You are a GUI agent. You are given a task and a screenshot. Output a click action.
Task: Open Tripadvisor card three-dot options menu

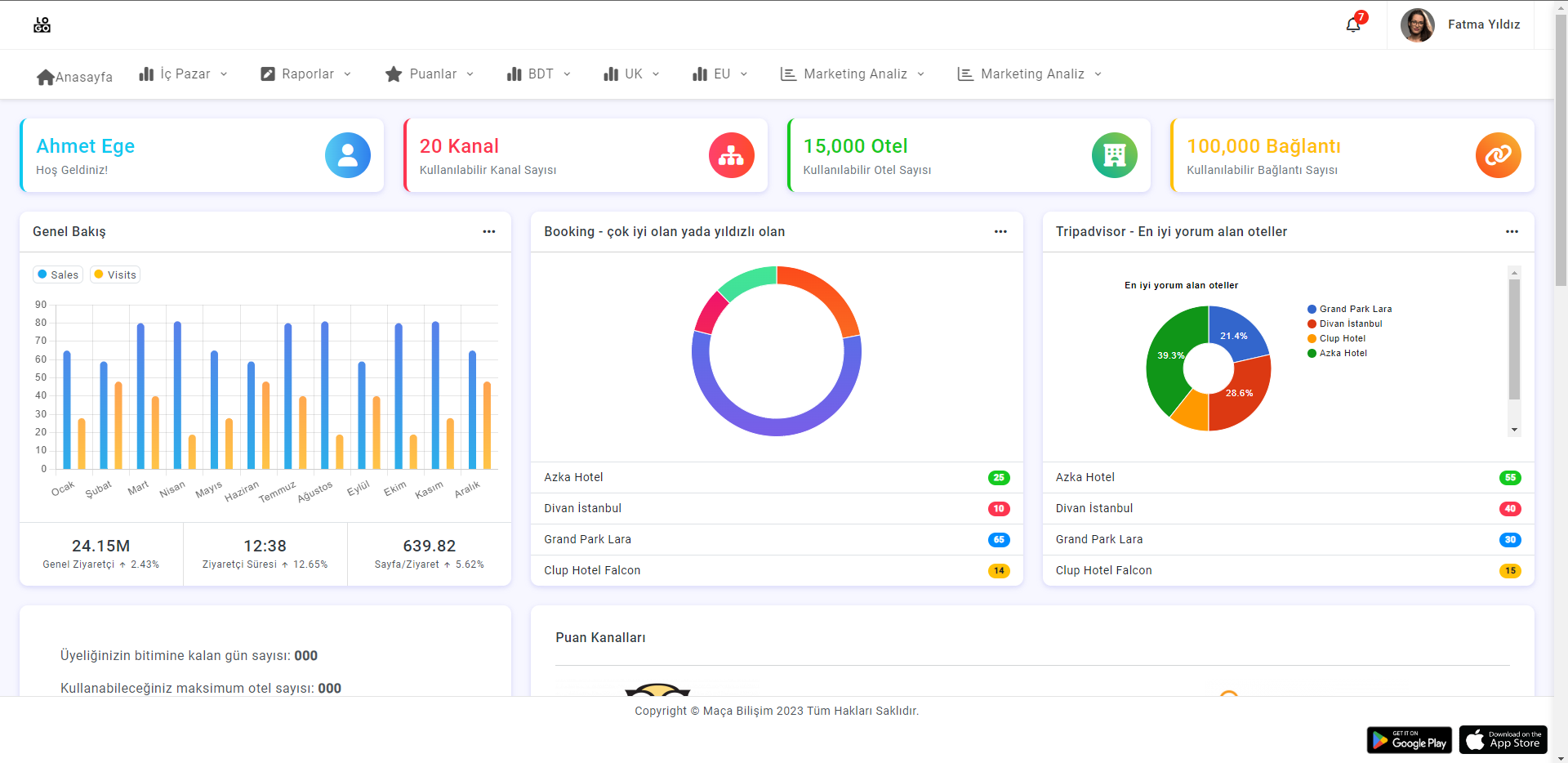1512,232
